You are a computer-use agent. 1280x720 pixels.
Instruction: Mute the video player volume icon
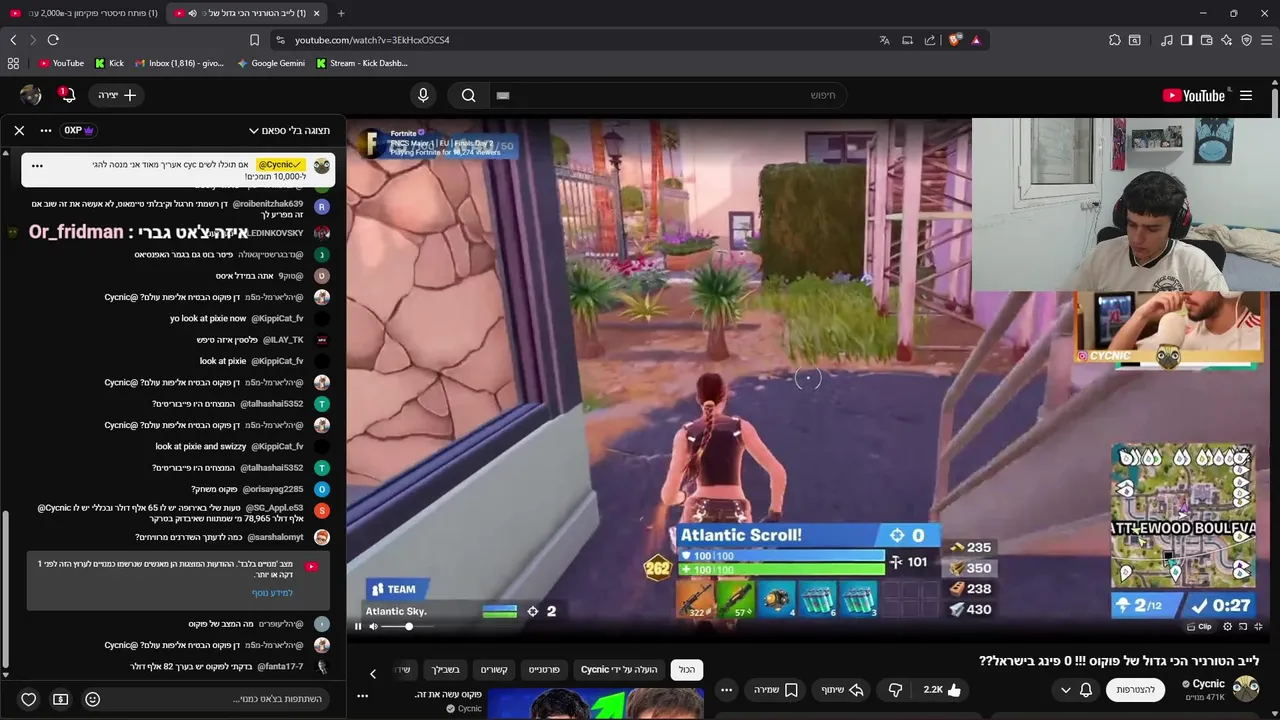pyautogui.click(x=374, y=627)
